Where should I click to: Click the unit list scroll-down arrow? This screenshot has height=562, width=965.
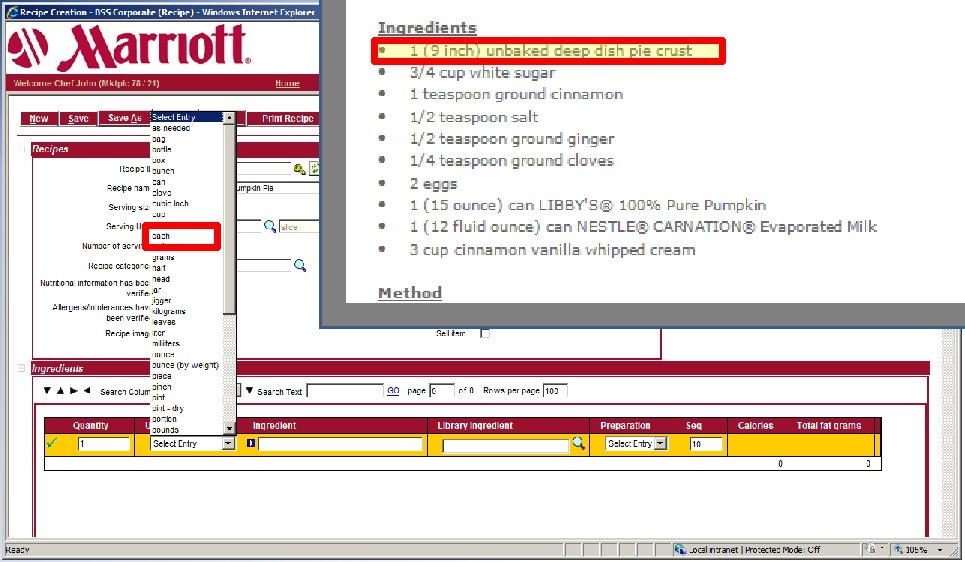pos(229,428)
